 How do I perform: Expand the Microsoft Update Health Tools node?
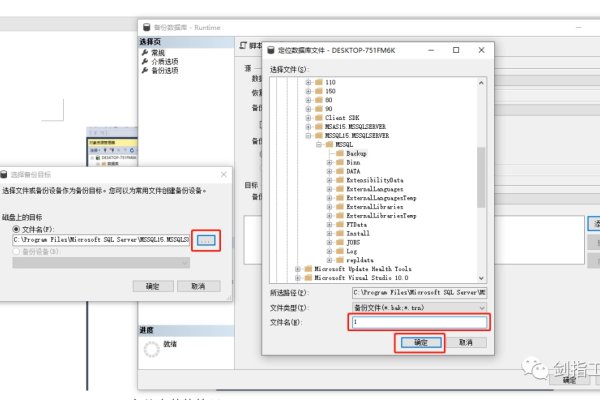[296, 269]
